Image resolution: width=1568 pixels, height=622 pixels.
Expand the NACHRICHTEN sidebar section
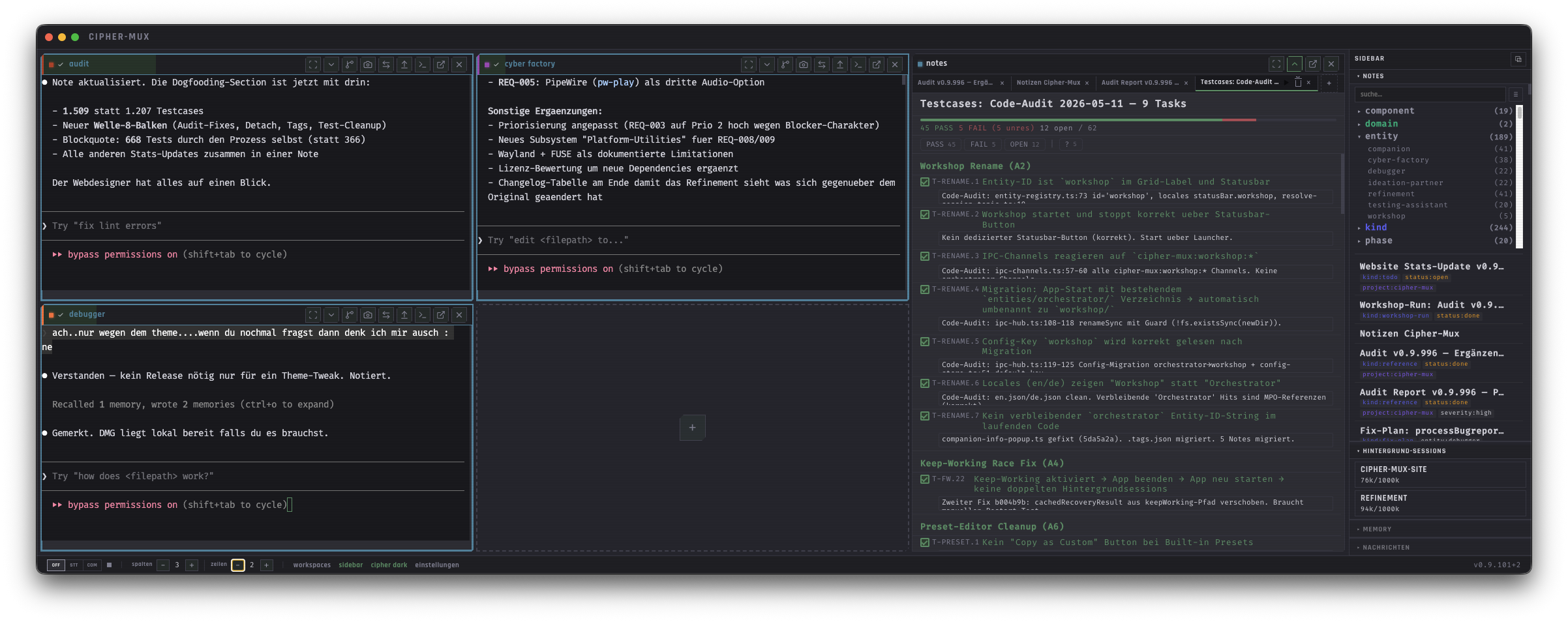[1440, 548]
